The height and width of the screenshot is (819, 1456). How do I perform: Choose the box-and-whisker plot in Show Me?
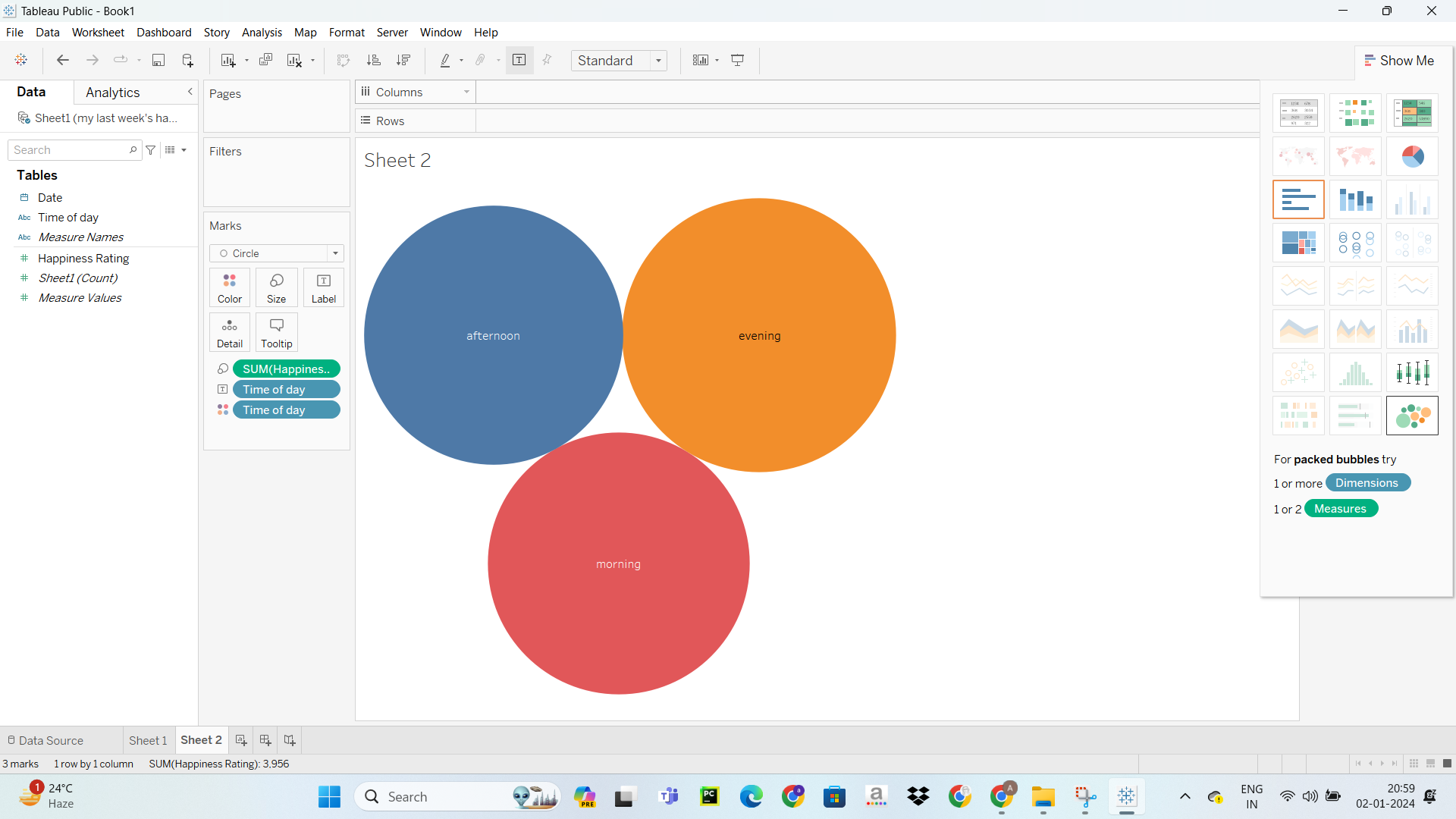click(1412, 372)
